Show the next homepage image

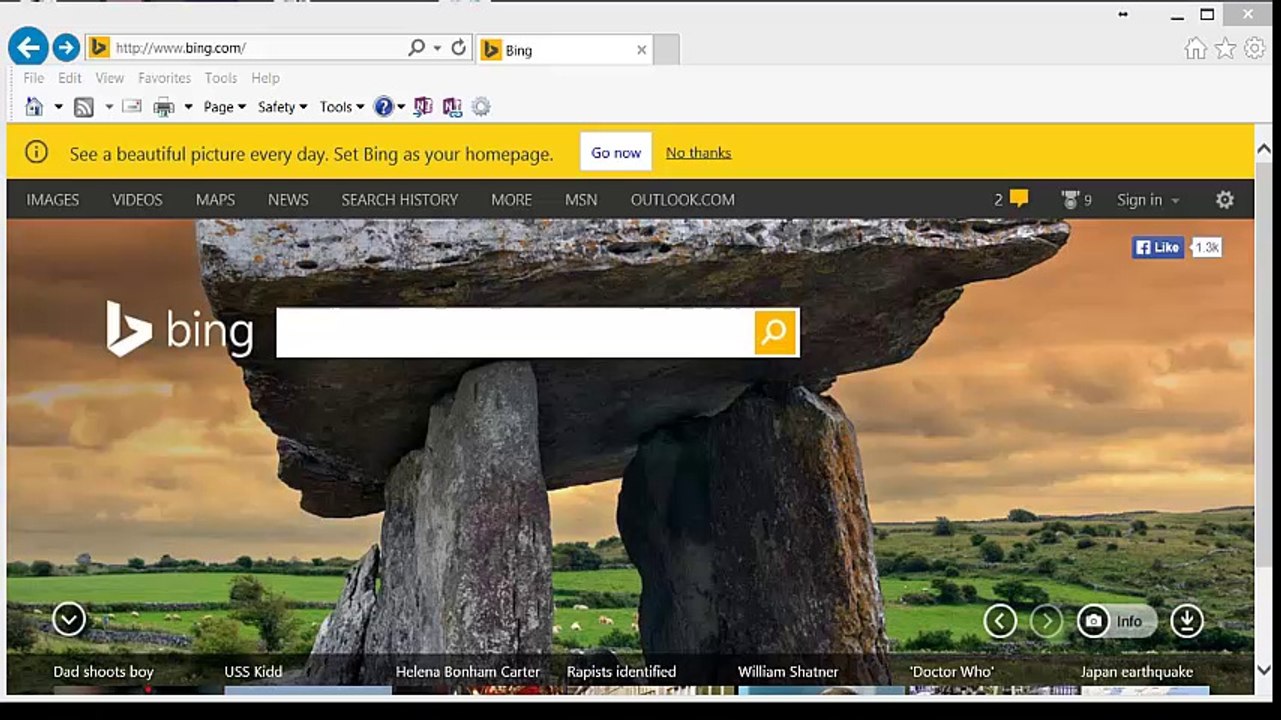coord(1047,622)
